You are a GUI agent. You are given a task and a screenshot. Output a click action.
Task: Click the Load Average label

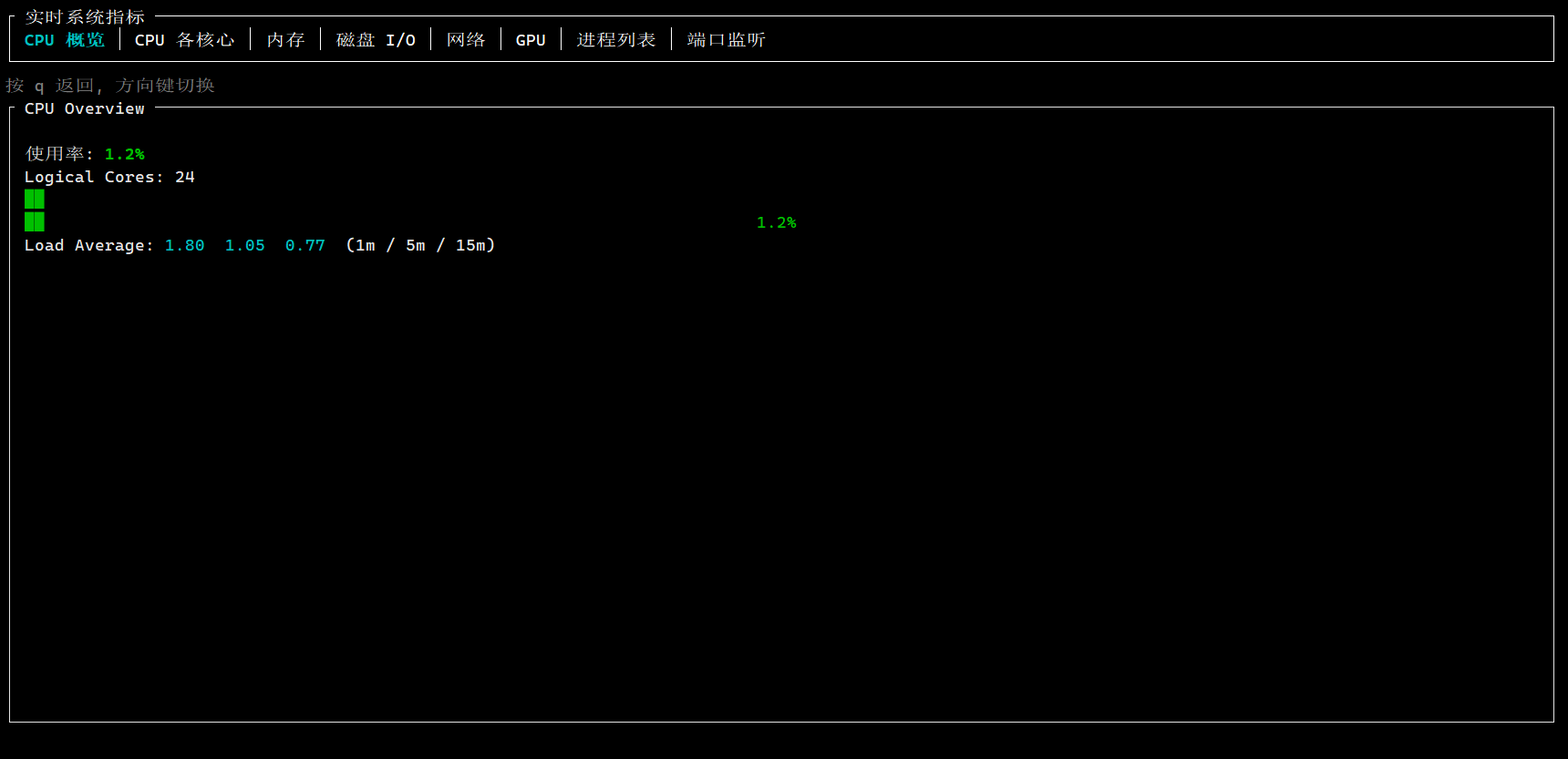tap(88, 245)
